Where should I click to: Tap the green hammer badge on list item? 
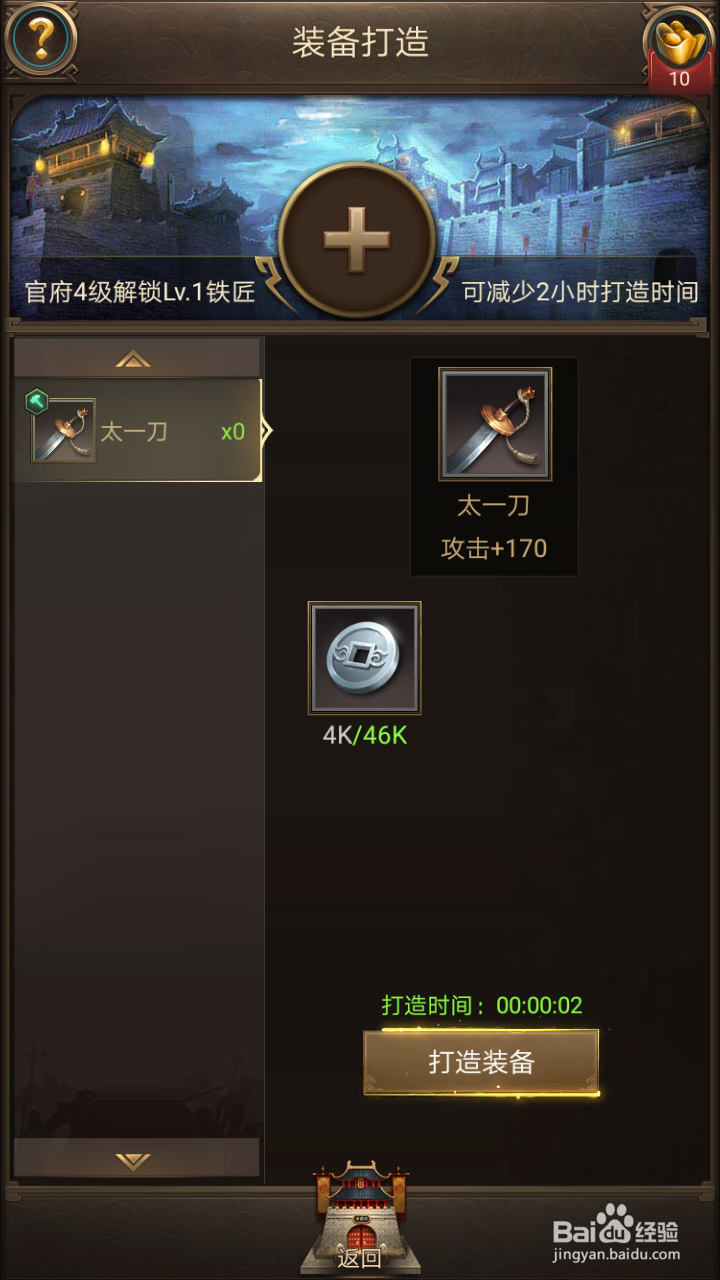pyautogui.click(x=36, y=401)
